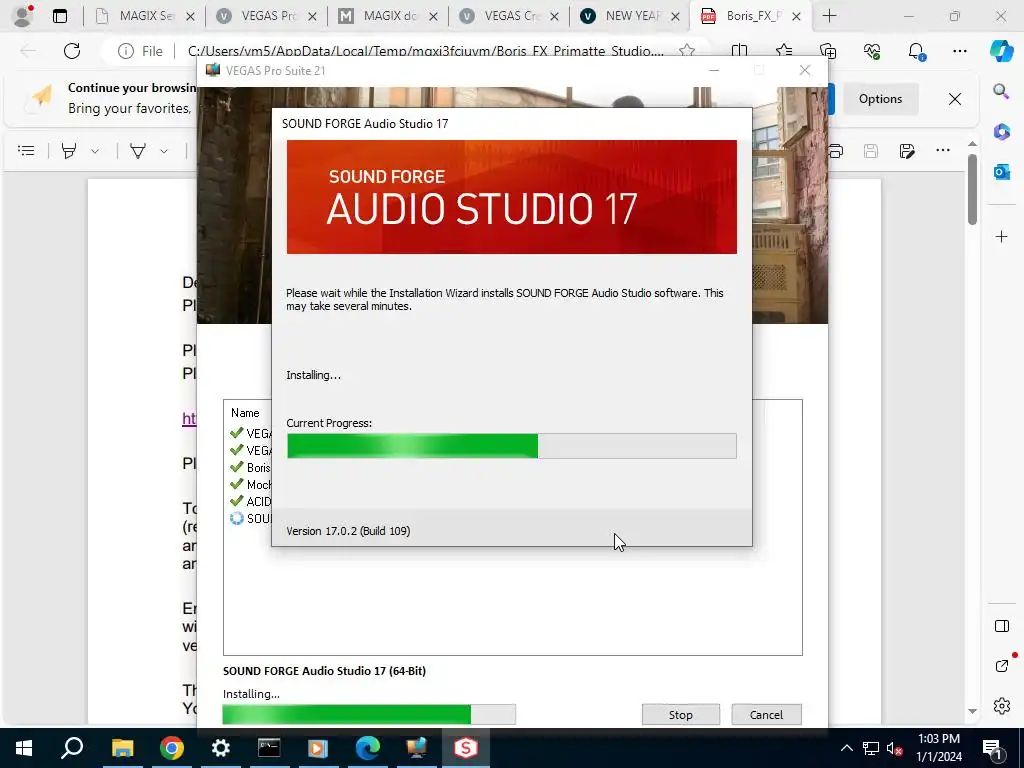Open the Collections icon
Screen dimensions: 1024x768
pyautogui.click(x=827, y=51)
